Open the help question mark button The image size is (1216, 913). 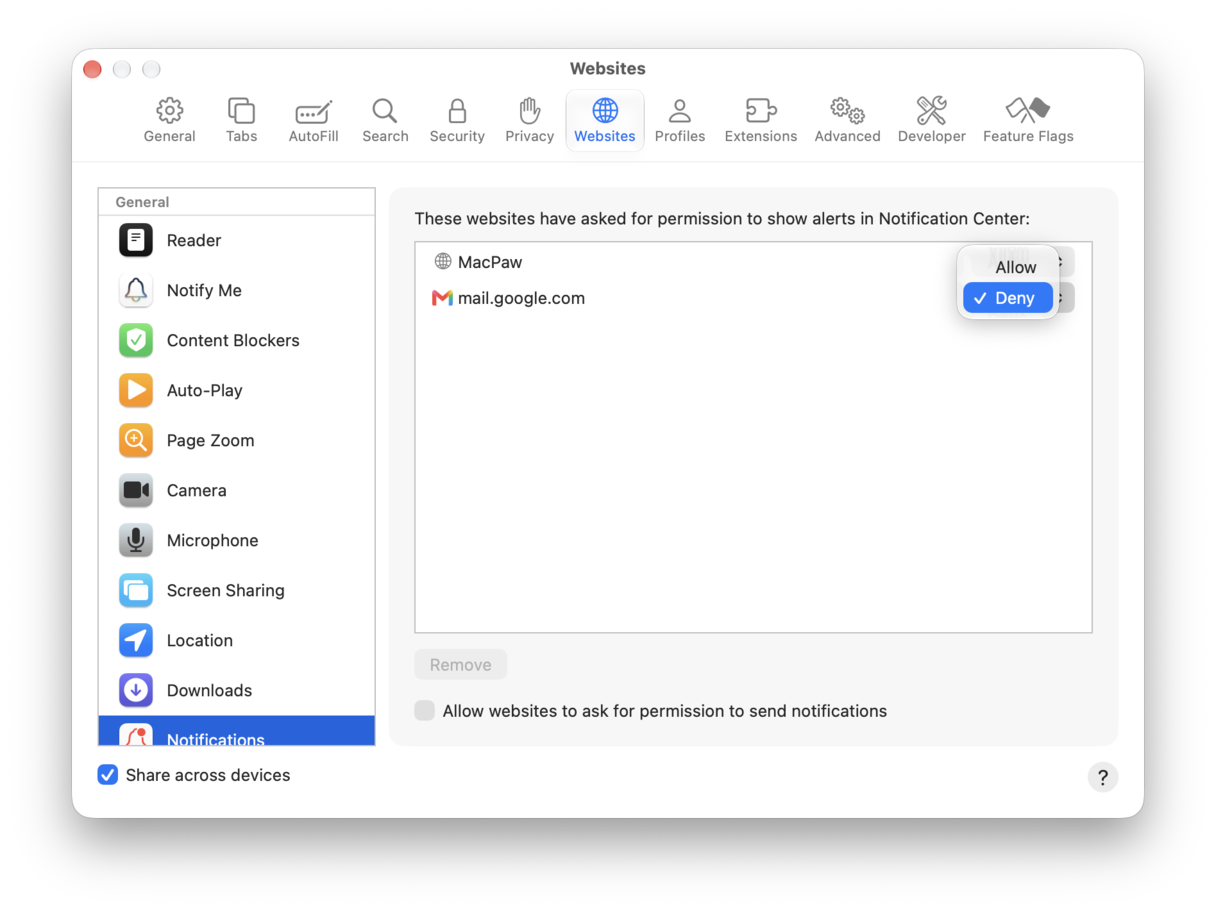tap(1103, 777)
